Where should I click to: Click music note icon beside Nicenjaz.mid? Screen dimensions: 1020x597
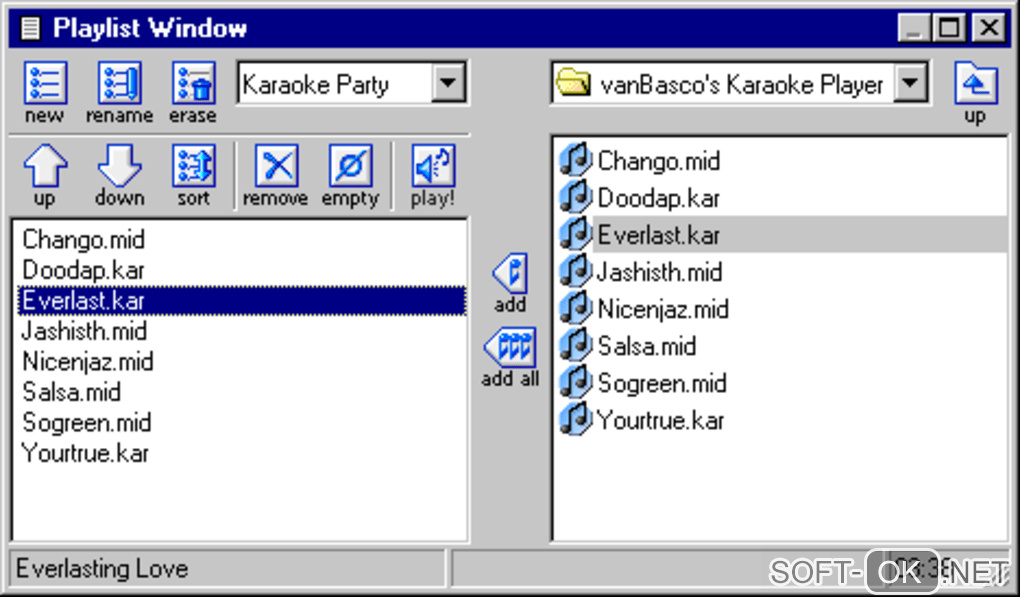tap(575, 308)
